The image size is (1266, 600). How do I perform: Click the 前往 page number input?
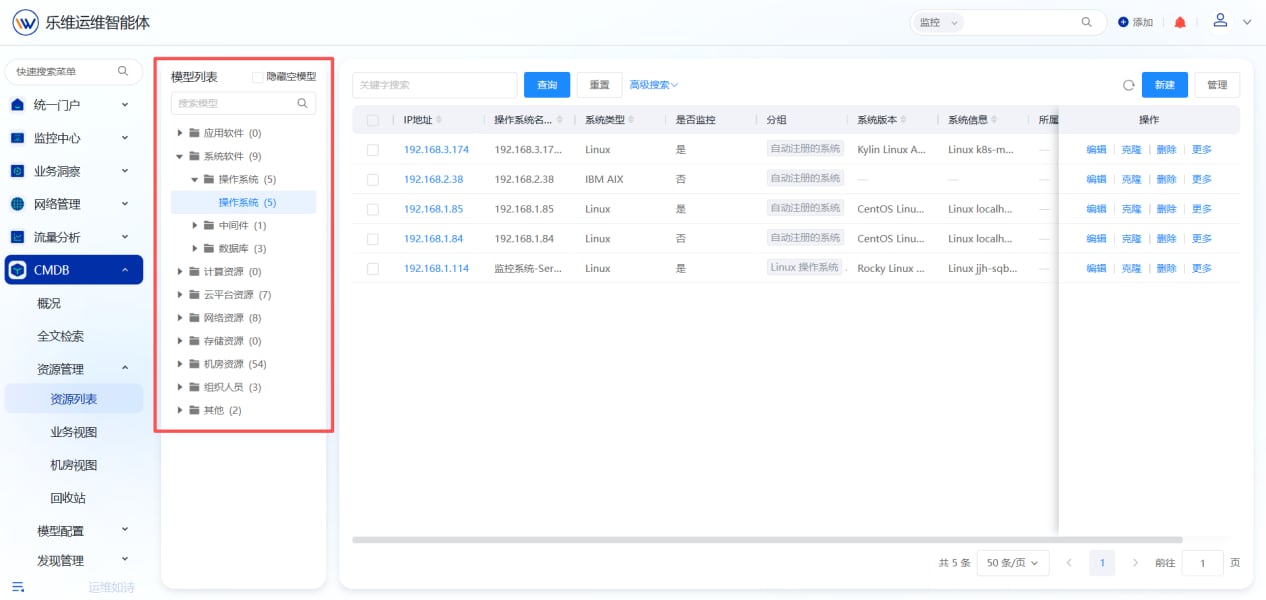[x=1203, y=563]
